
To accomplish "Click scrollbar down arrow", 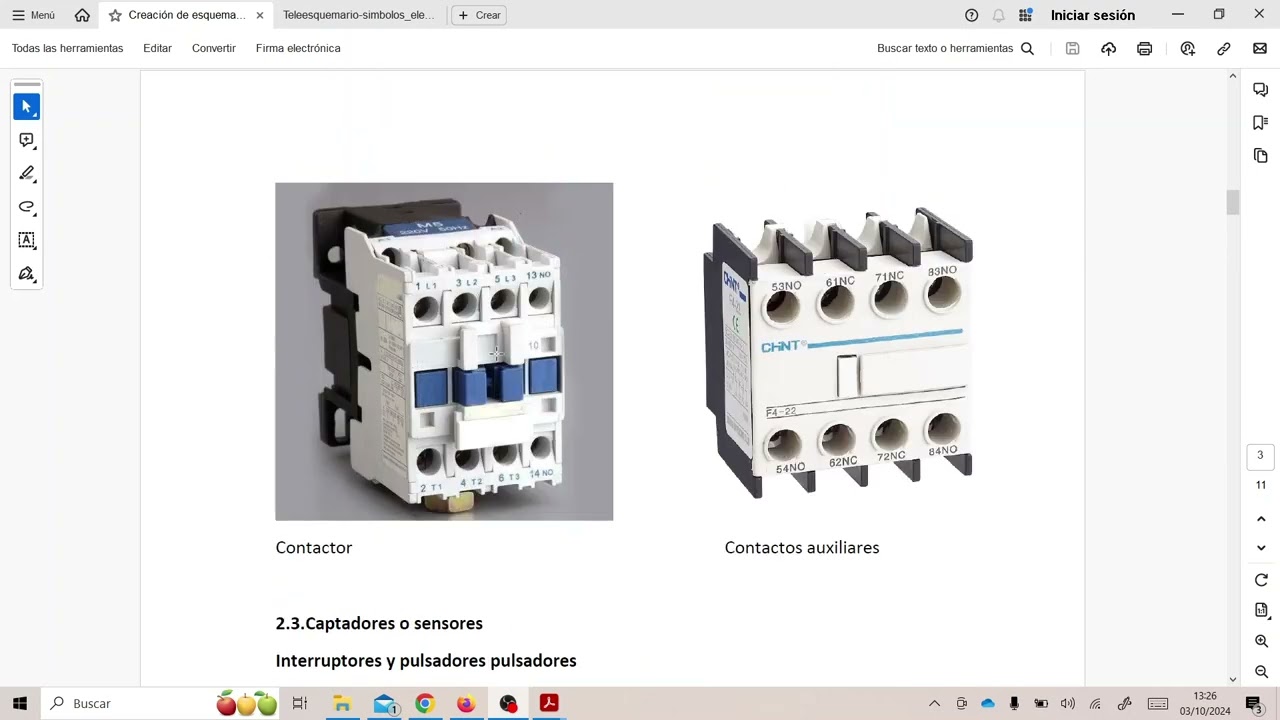I will 1232,679.
